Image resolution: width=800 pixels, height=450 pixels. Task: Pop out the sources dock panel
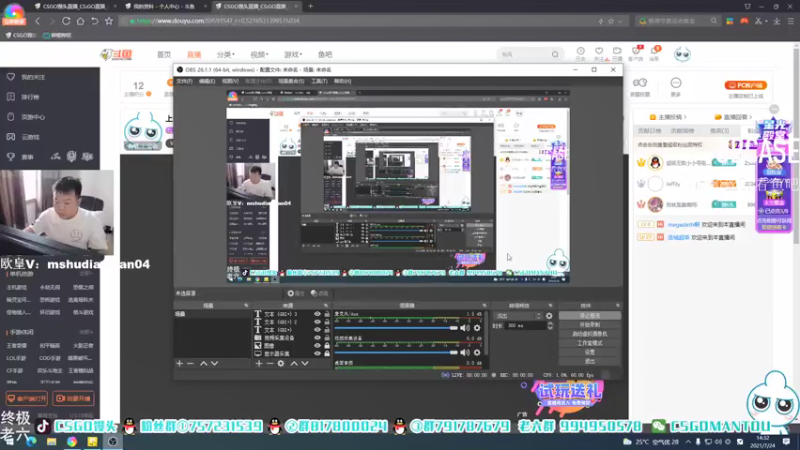click(326, 306)
